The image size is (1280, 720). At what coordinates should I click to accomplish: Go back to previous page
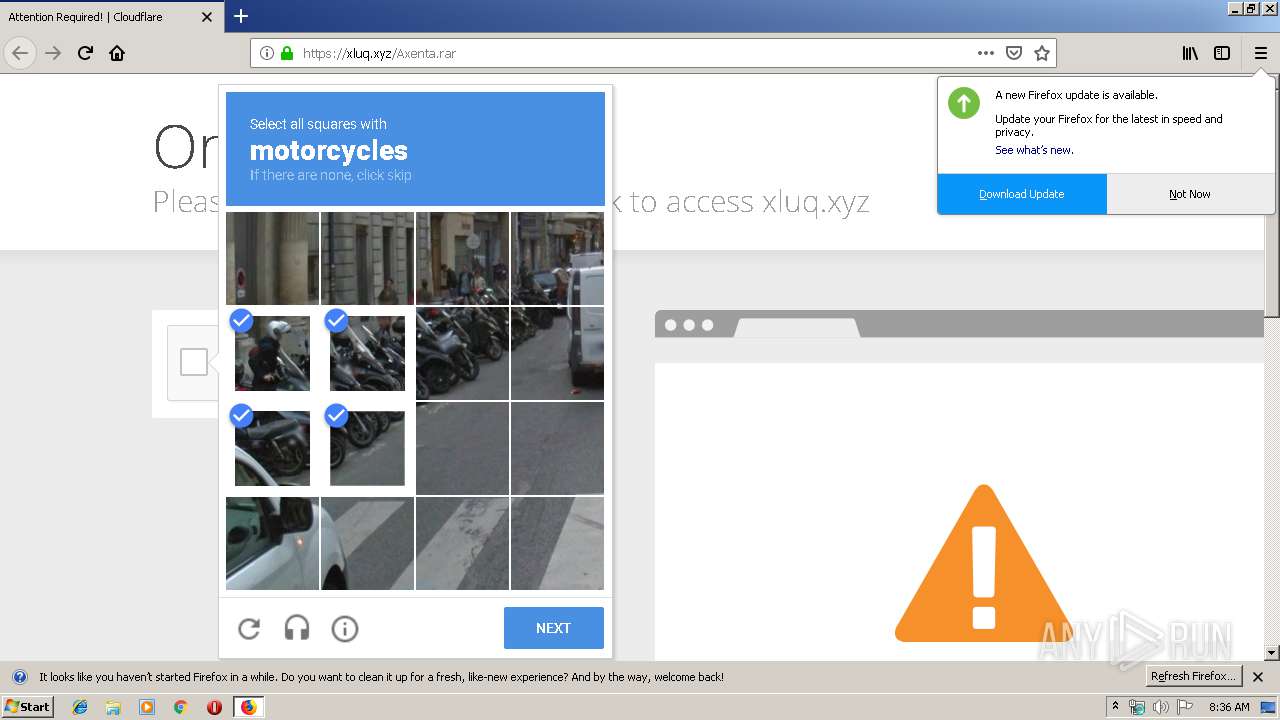(20, 53)
